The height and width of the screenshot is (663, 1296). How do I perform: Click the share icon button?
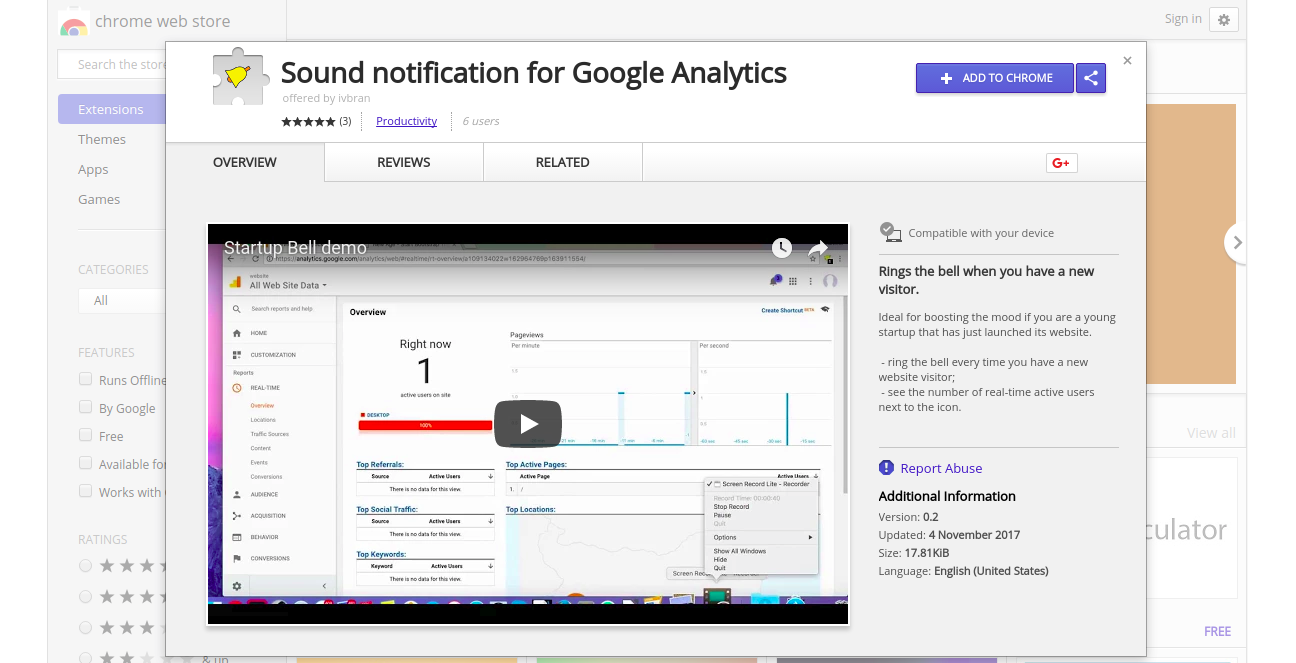pyautogui.click(x=1091, y=78)
